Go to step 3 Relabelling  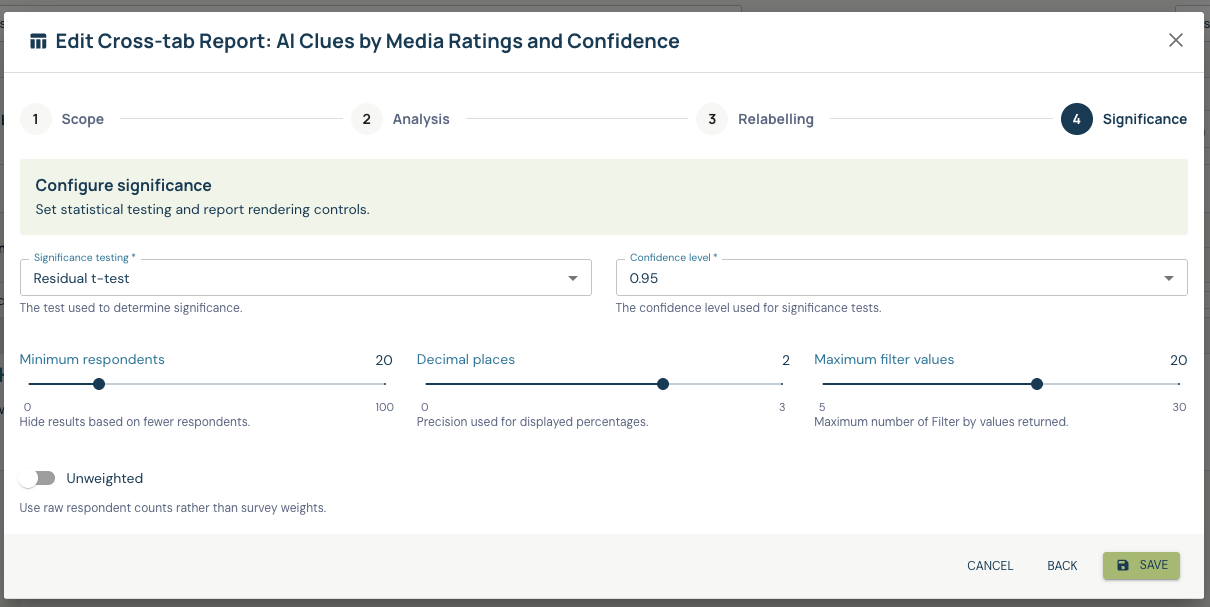(756, 119)
